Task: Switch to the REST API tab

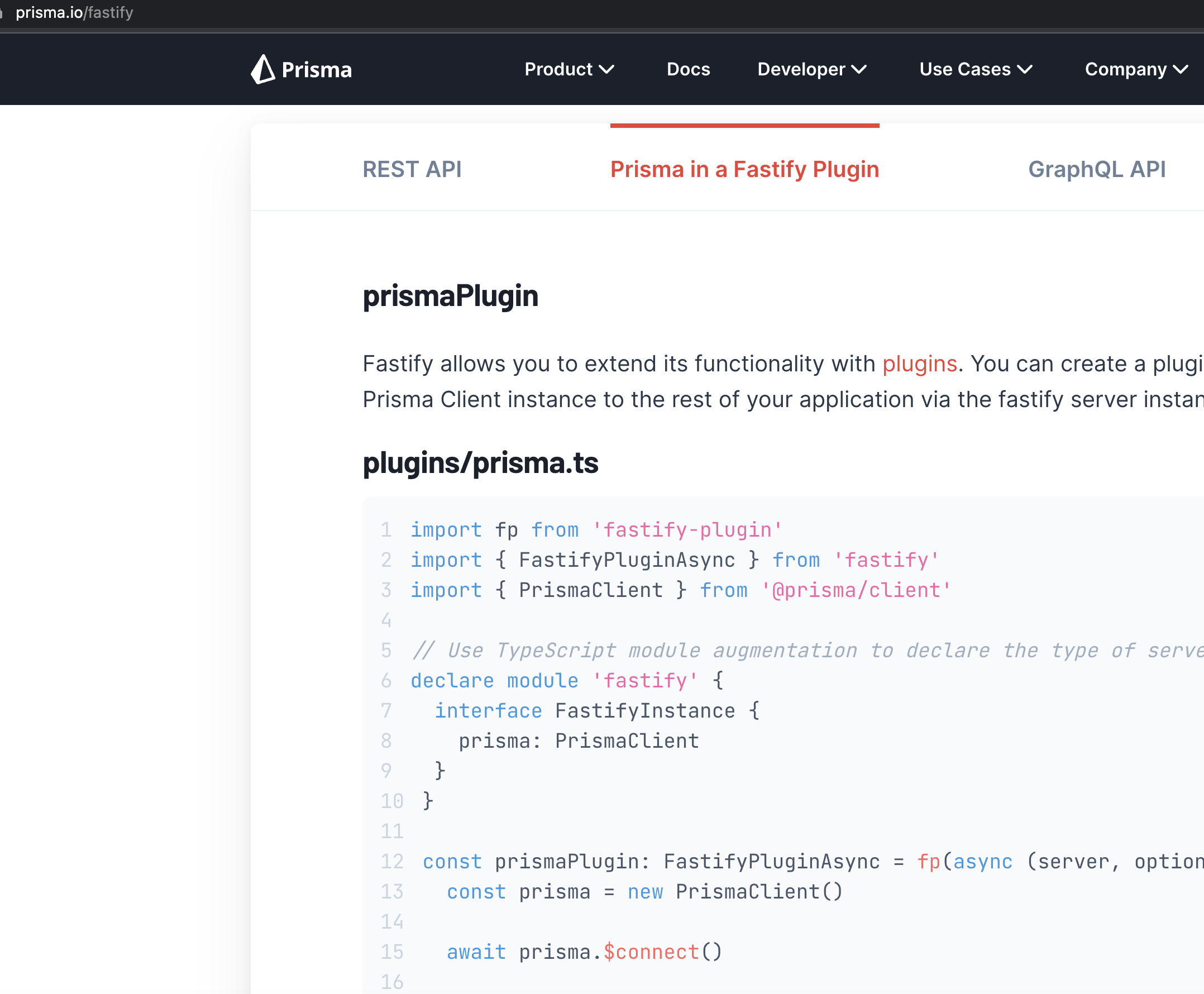Action: [412, 170]
